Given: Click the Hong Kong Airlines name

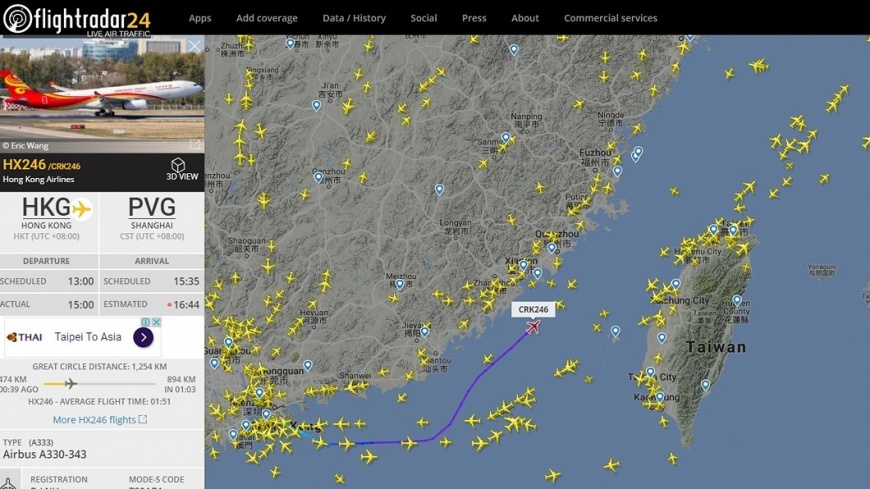Looking at the screenshot, I should coord(38,179).
